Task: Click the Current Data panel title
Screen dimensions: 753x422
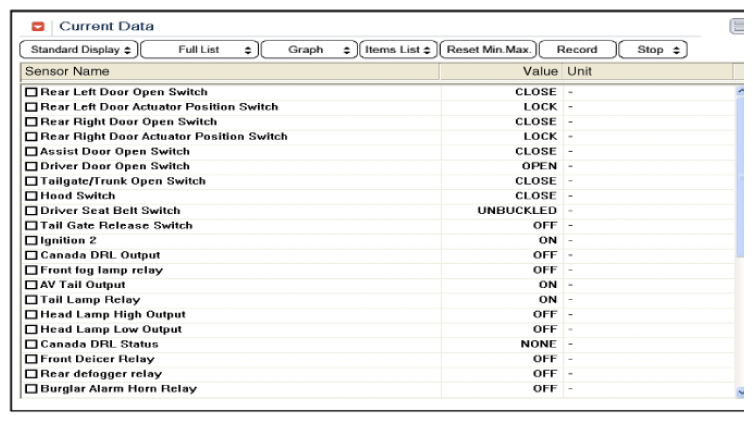Action: tap(106, 26)
